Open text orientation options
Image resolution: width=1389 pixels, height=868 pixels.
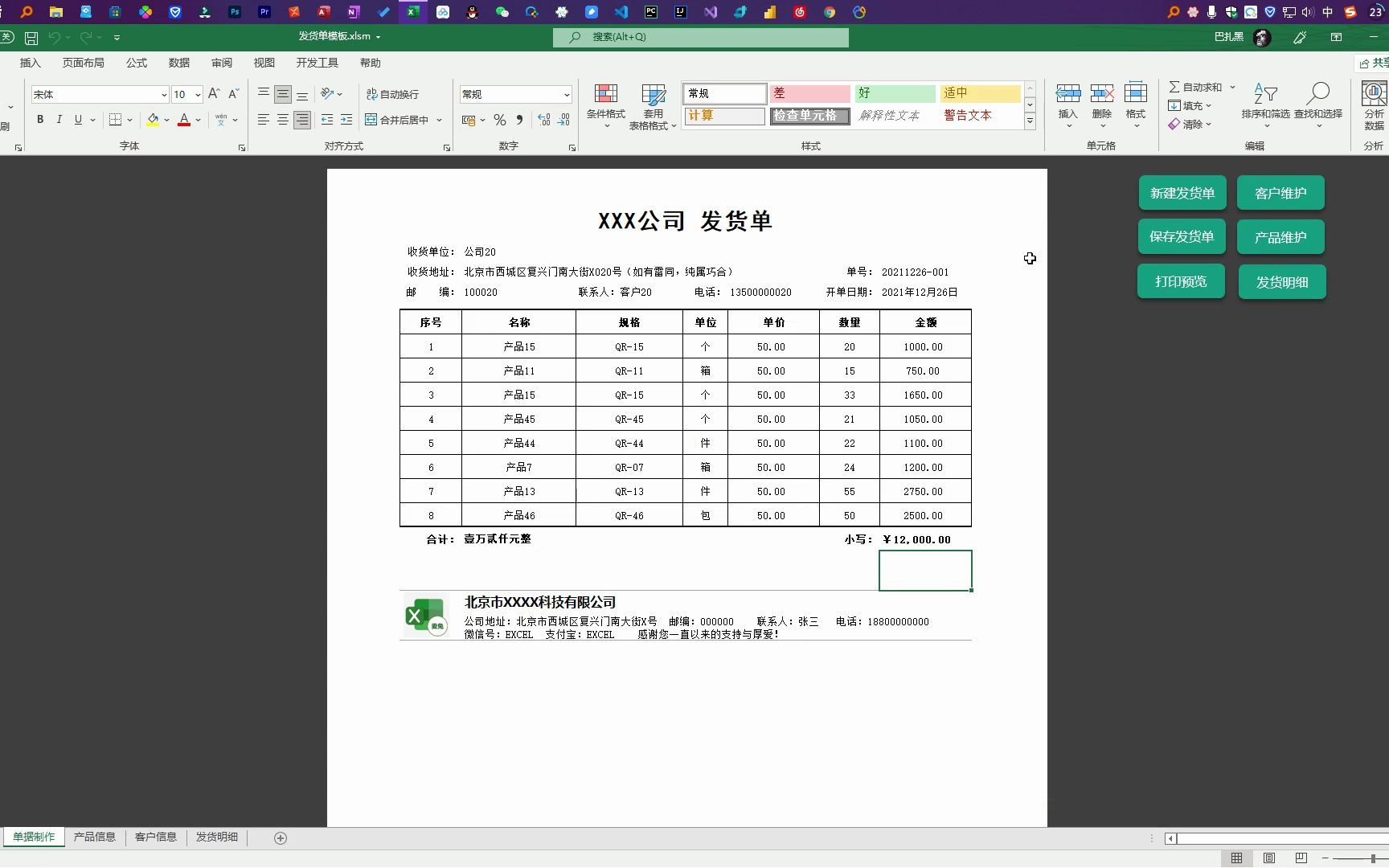(331, 94)
